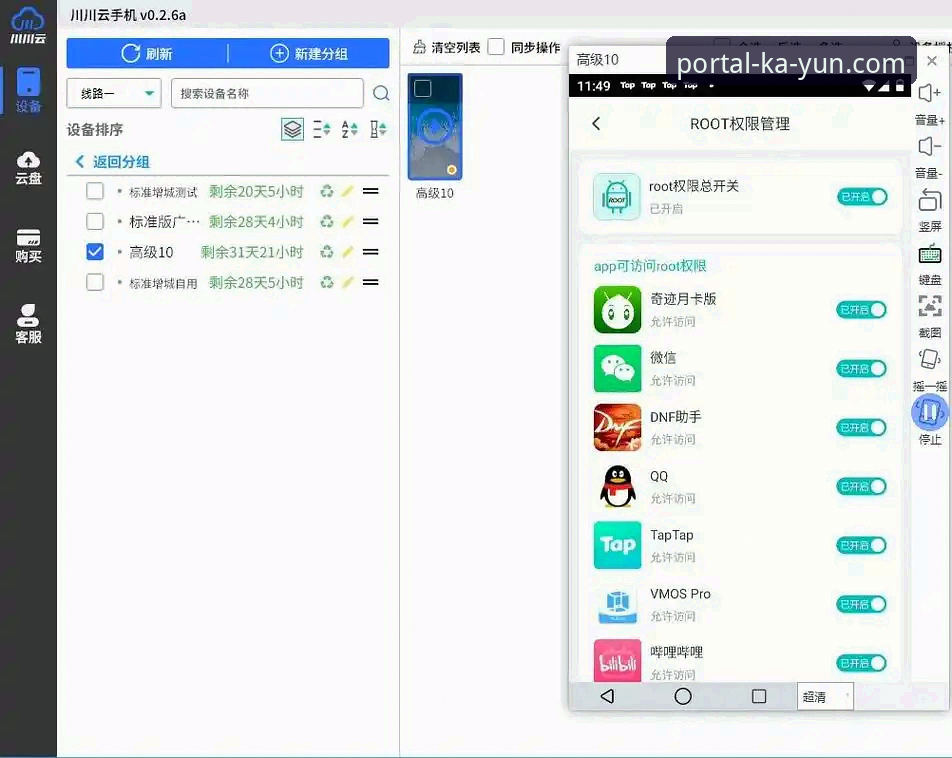Click the 停止 stop button
Screen dimensions: 952x758
[930, 412]
